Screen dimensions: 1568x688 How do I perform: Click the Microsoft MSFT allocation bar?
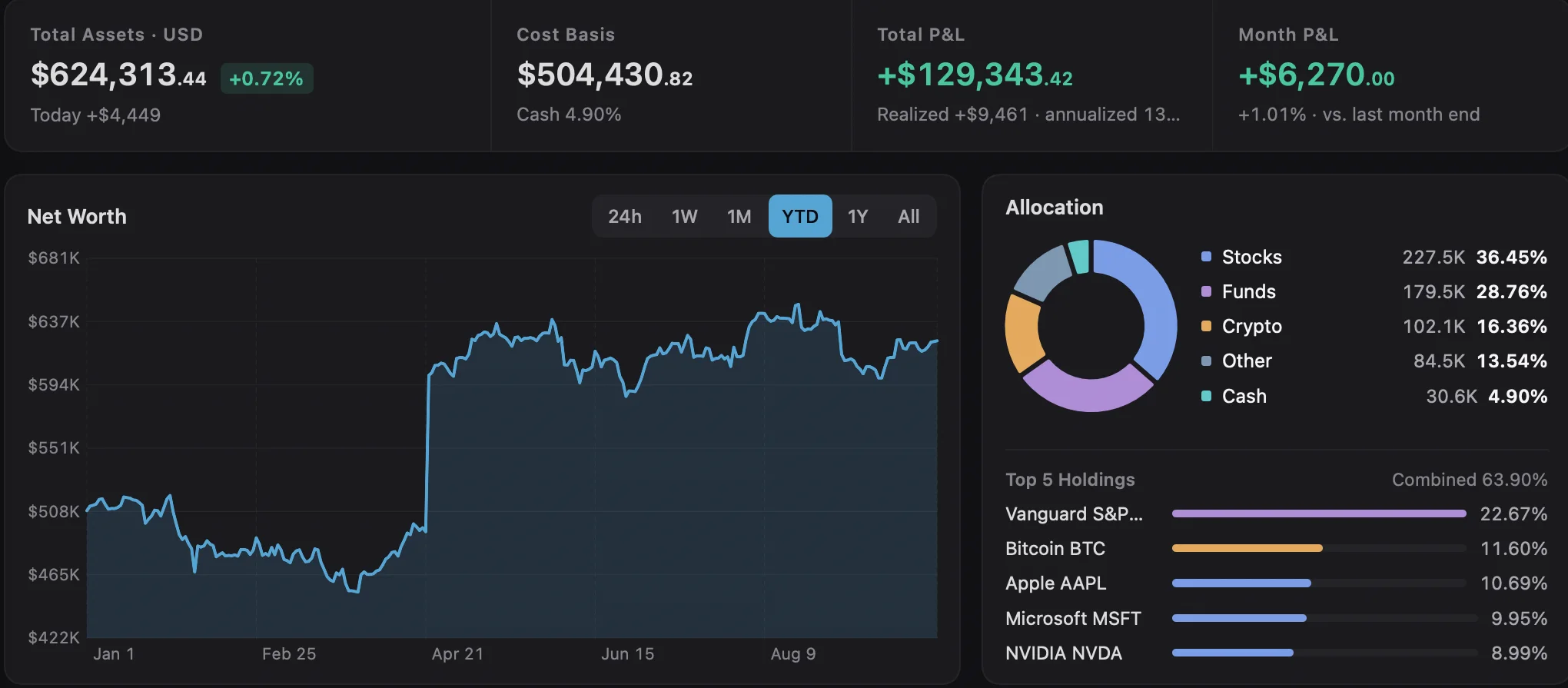(x=1324, y=618)
